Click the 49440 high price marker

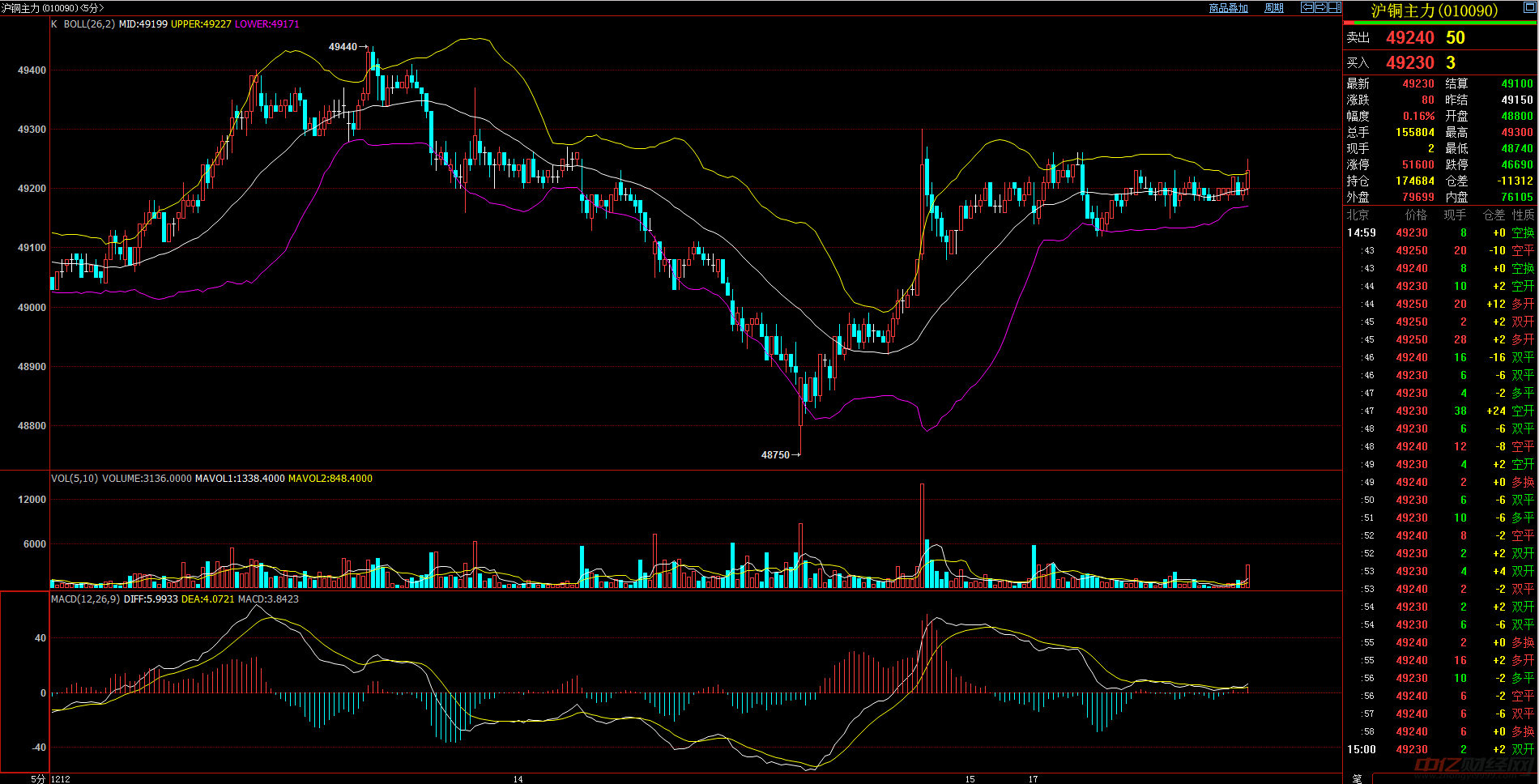pos(343,47)
